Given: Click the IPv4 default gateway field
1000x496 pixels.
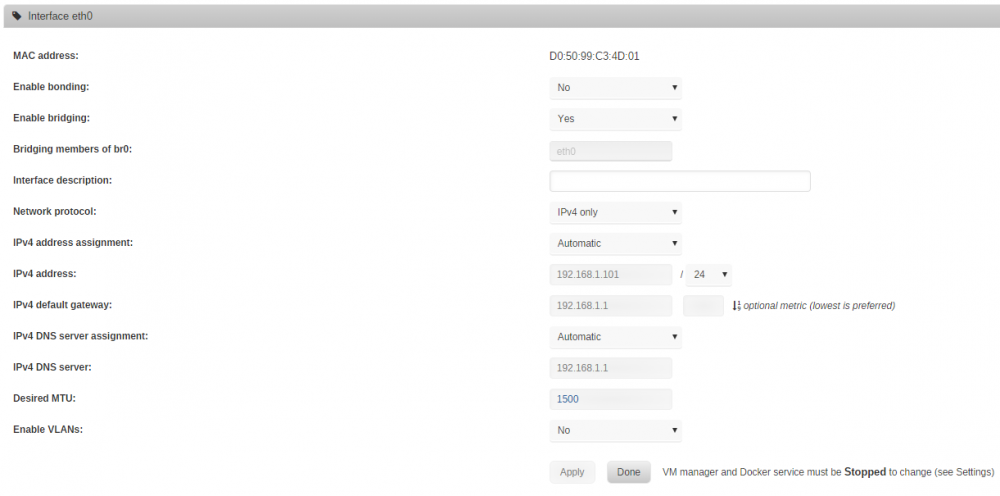Looking at the screenshot, I should click(x=611, y=306).
